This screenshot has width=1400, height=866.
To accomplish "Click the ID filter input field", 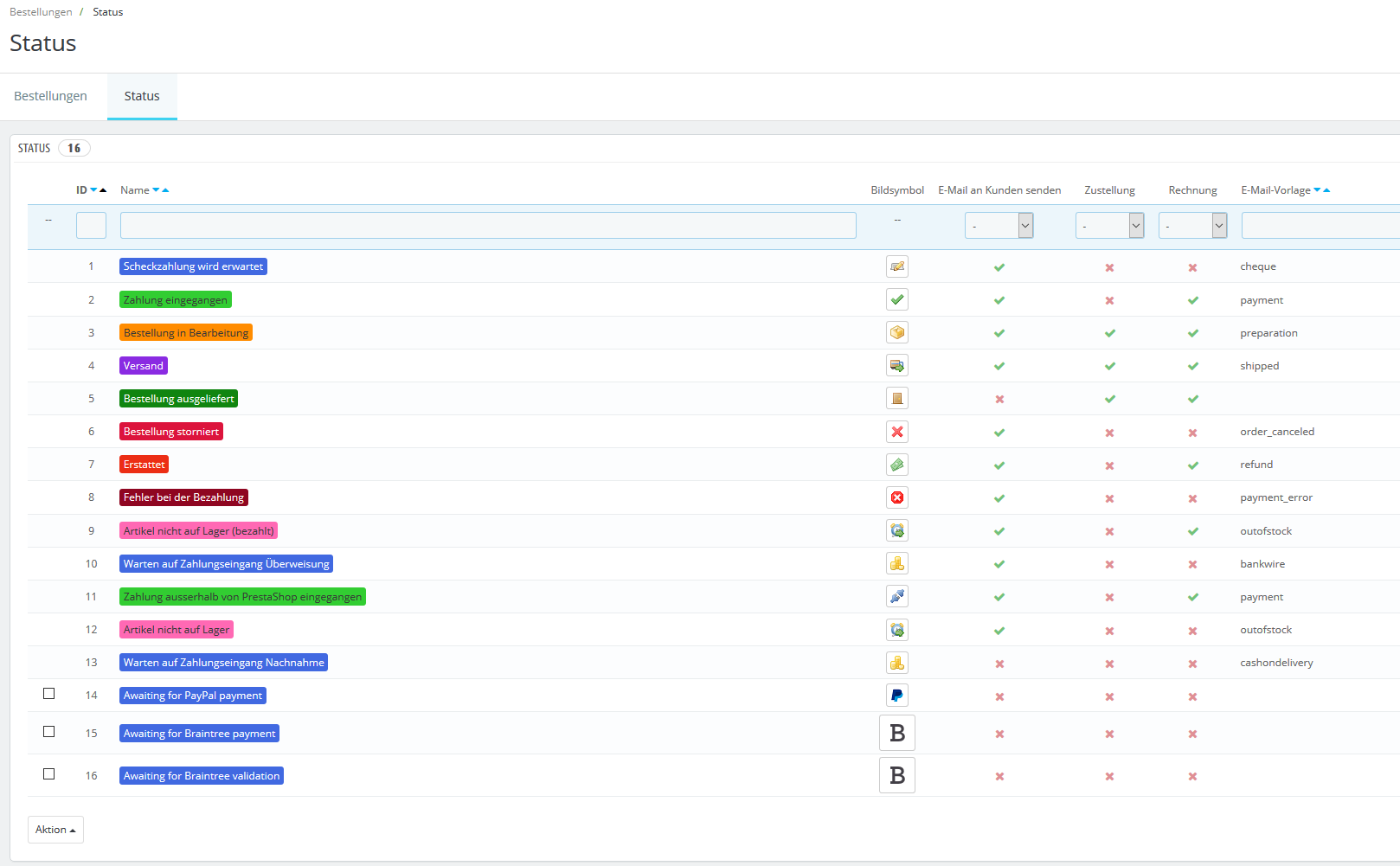I will point(91,226).
